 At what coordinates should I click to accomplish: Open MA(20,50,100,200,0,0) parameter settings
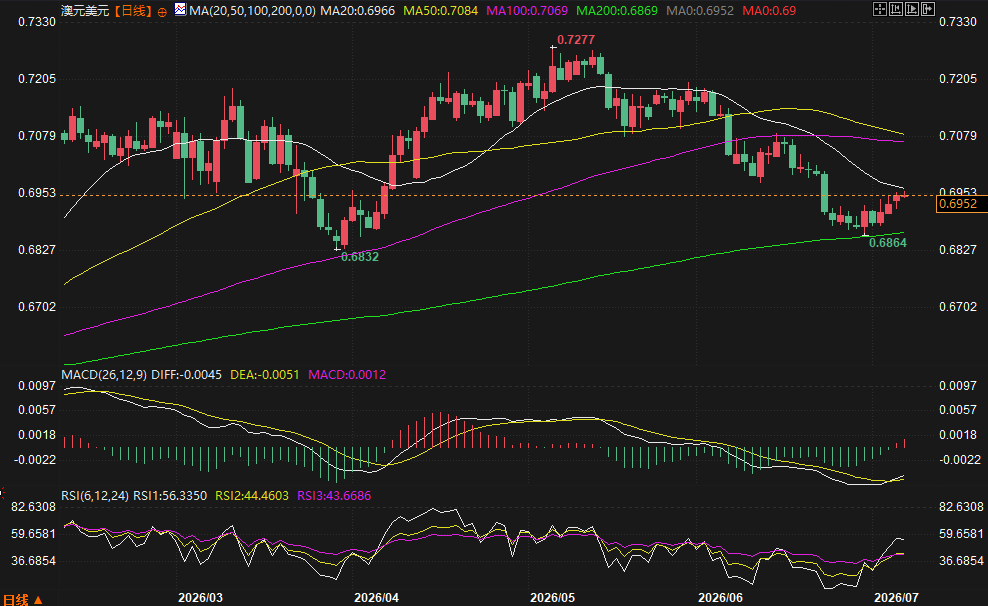pos(252,11)
